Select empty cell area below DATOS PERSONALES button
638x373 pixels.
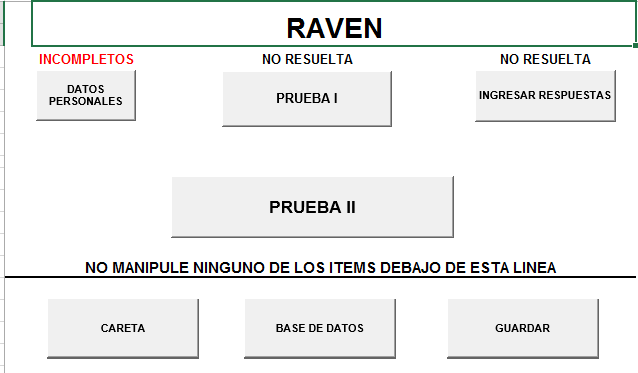(x=86, y=146)
